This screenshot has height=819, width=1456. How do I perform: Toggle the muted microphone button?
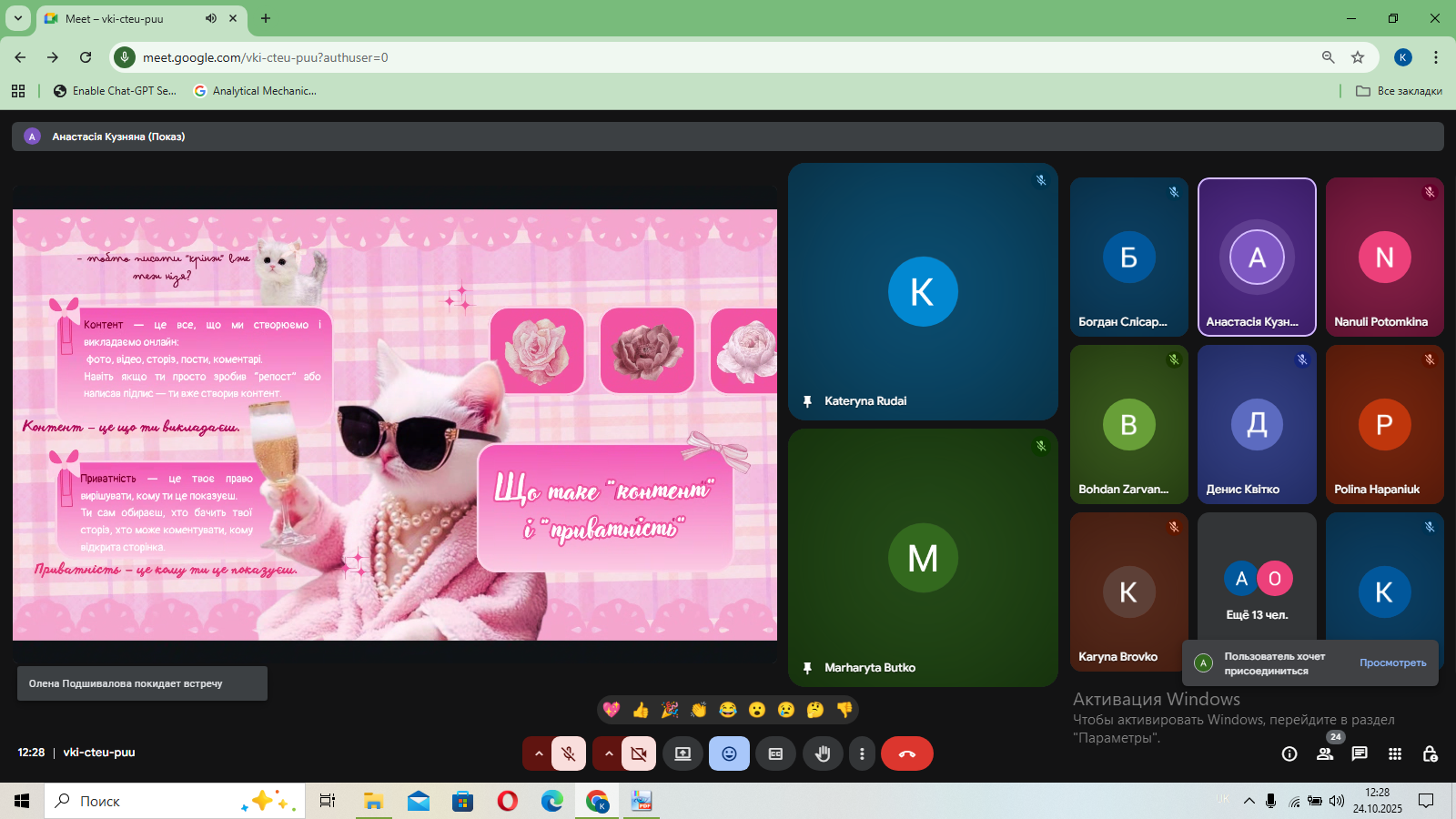click(x=569, y=753)
